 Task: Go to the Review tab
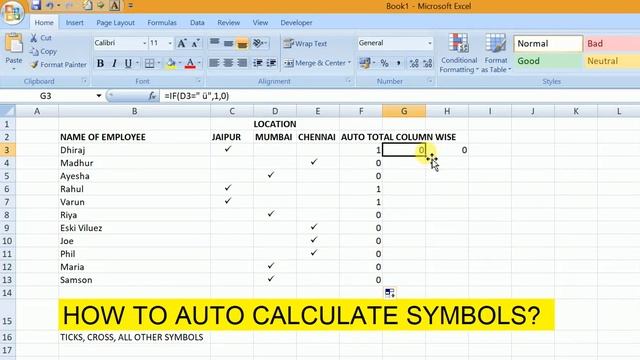[229, 23]
